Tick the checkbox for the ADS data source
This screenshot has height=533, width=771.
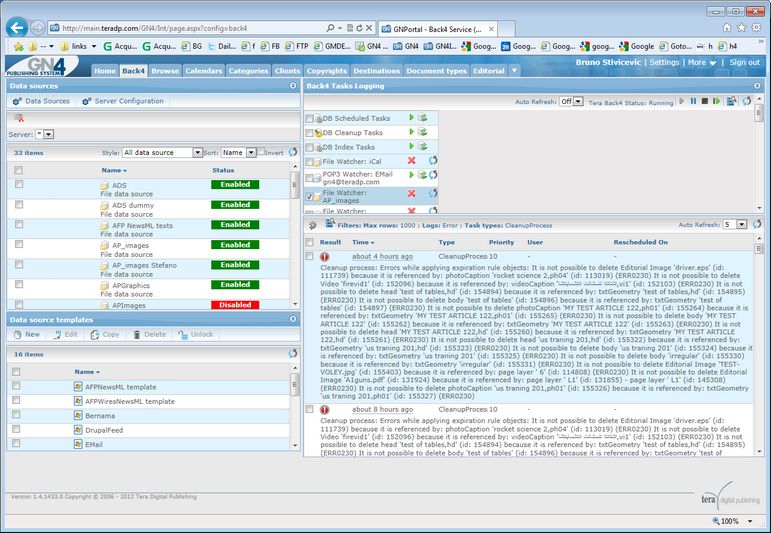[19, 184]
